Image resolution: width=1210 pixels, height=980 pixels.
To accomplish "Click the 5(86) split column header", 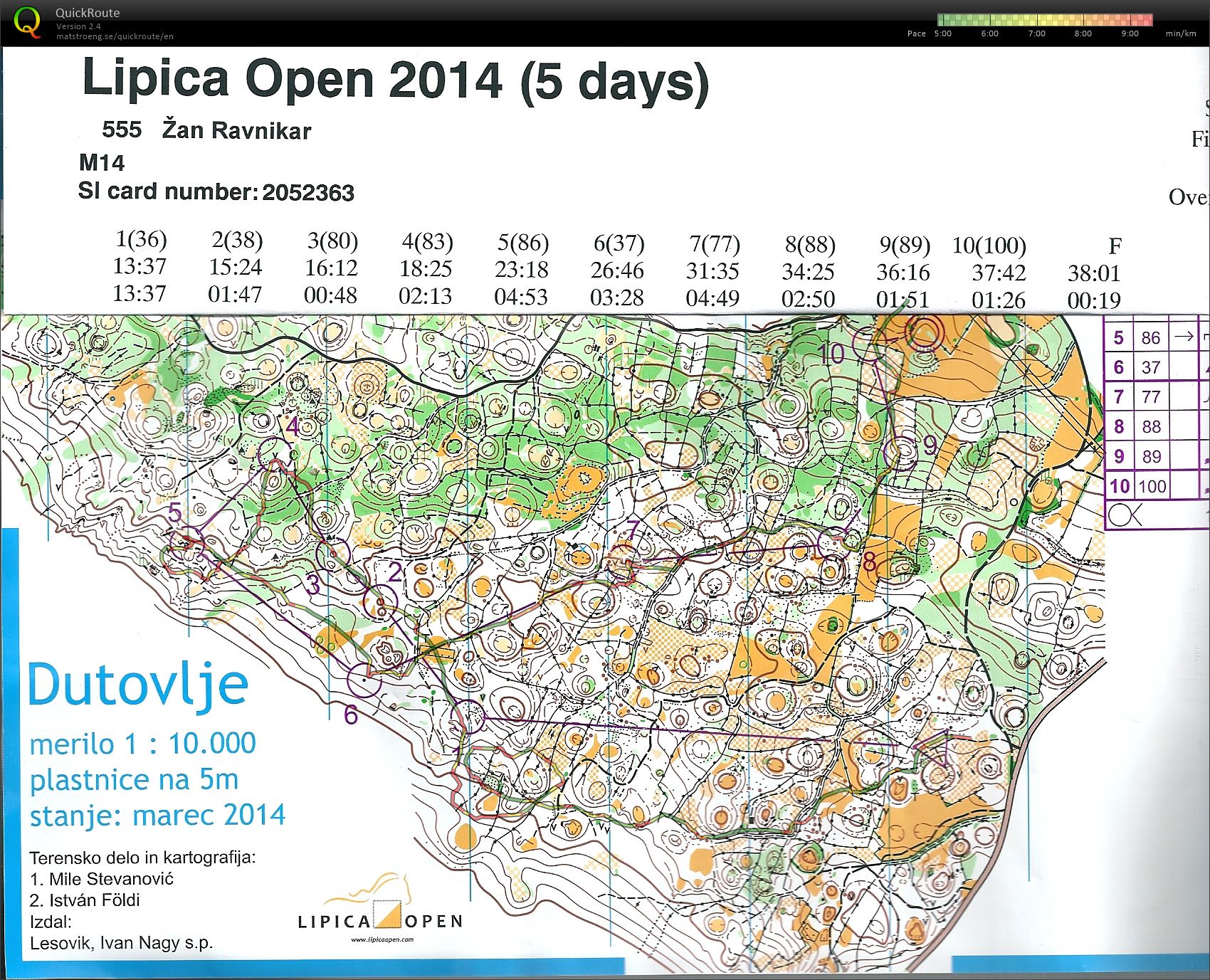I will pos(523,243).
